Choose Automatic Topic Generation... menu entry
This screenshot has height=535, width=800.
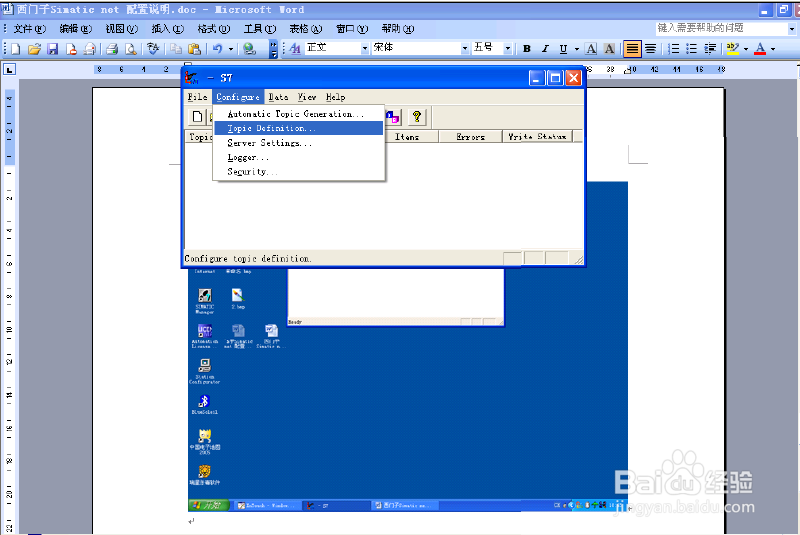click(x=298, y=114)
